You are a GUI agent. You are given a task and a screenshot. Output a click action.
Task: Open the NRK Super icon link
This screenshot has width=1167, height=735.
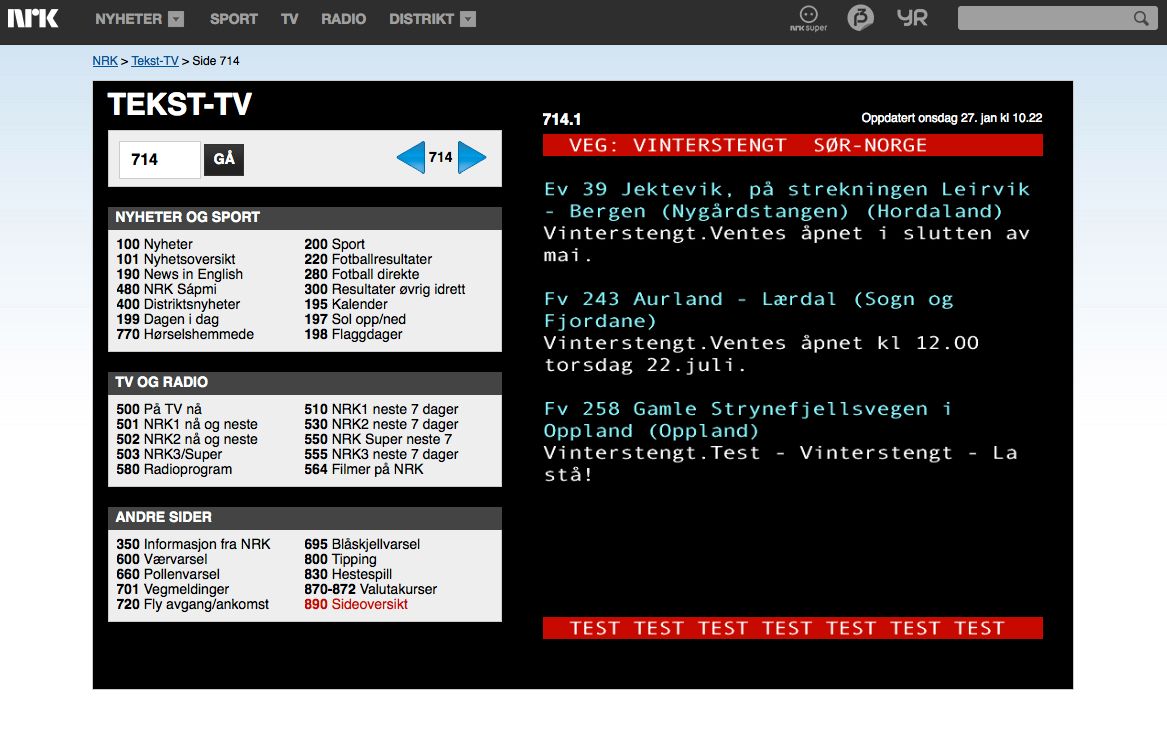[808, 18]
